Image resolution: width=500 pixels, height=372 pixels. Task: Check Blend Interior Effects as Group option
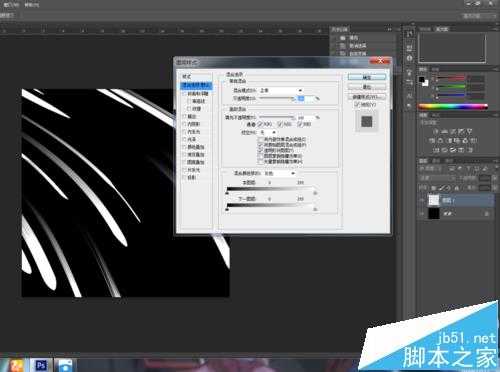(260, 139)
